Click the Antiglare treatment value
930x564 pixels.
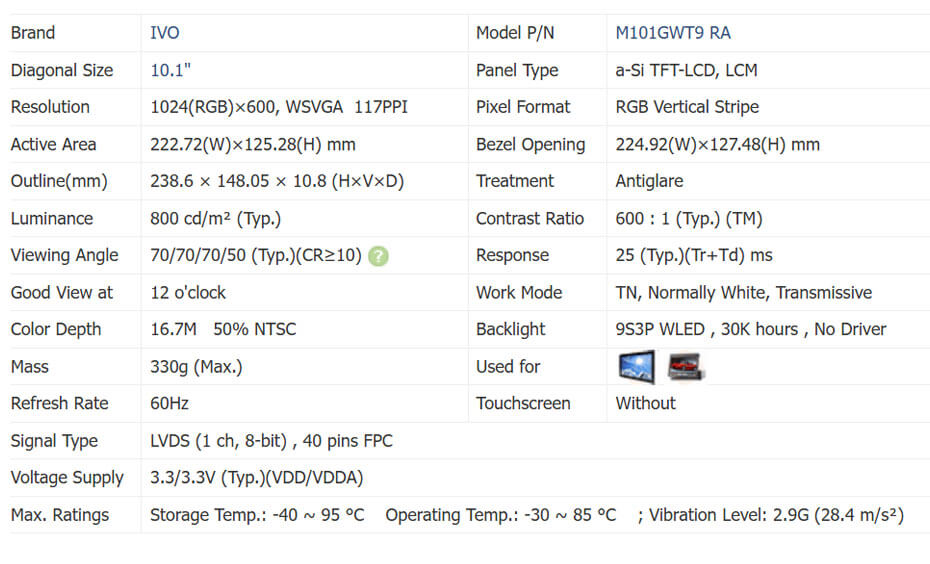(649, 181)
